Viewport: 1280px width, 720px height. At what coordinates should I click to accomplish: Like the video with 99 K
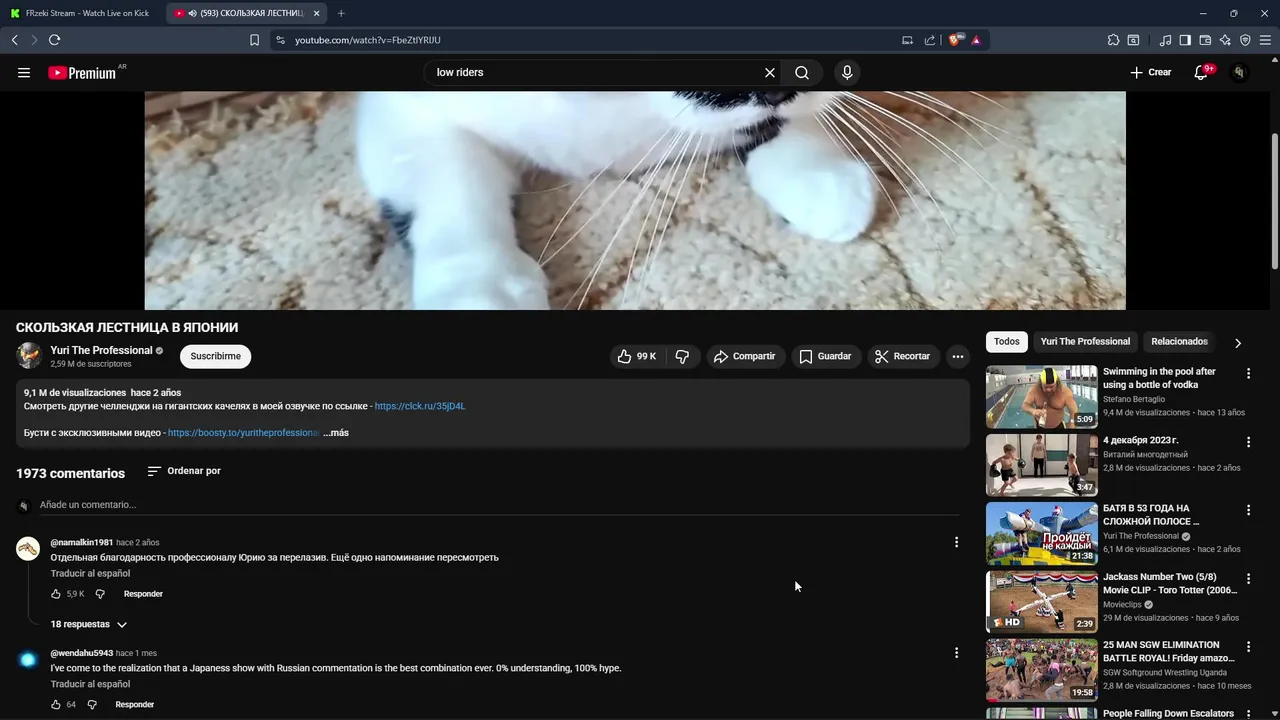pyautogui.click(x=637, y=356)
